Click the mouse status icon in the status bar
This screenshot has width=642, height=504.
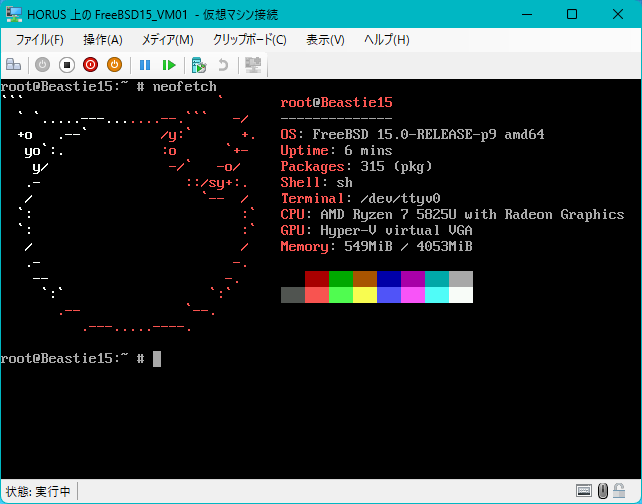[603, 490]
